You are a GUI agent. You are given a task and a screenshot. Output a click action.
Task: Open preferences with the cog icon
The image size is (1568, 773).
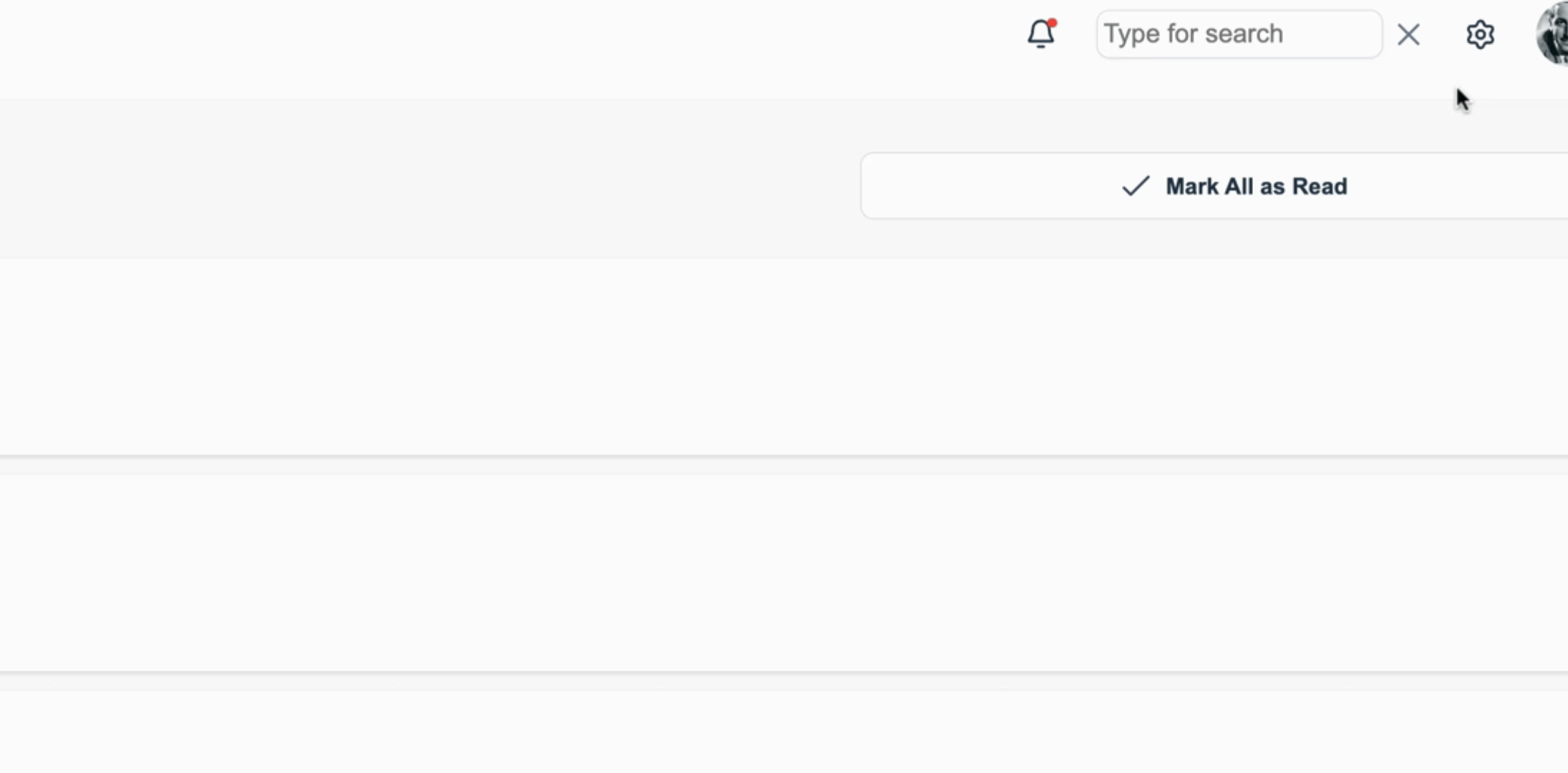point(1480,34)
